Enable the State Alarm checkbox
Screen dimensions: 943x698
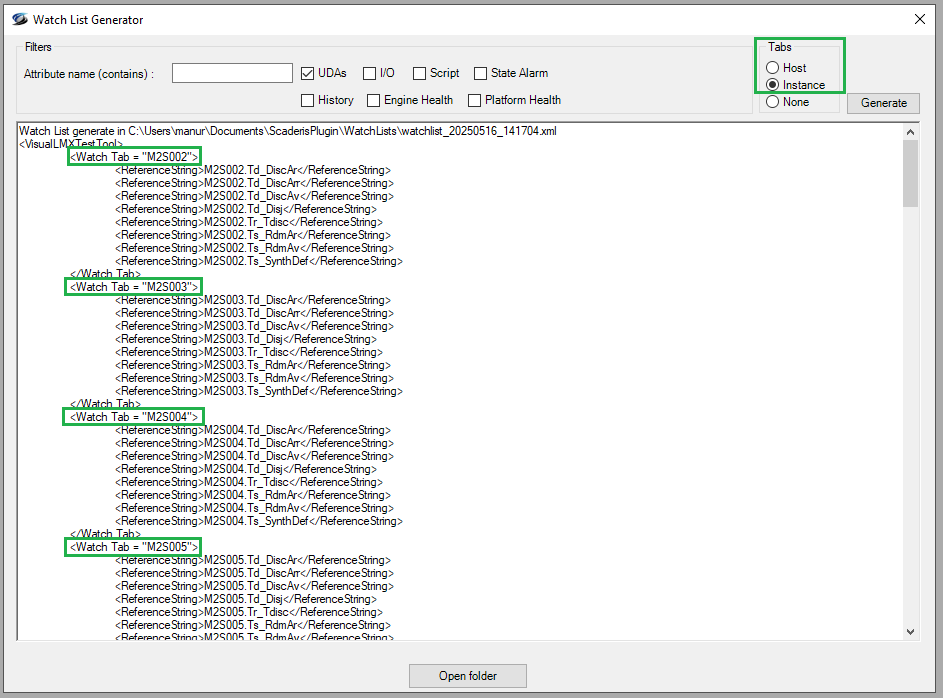point(480,73)
